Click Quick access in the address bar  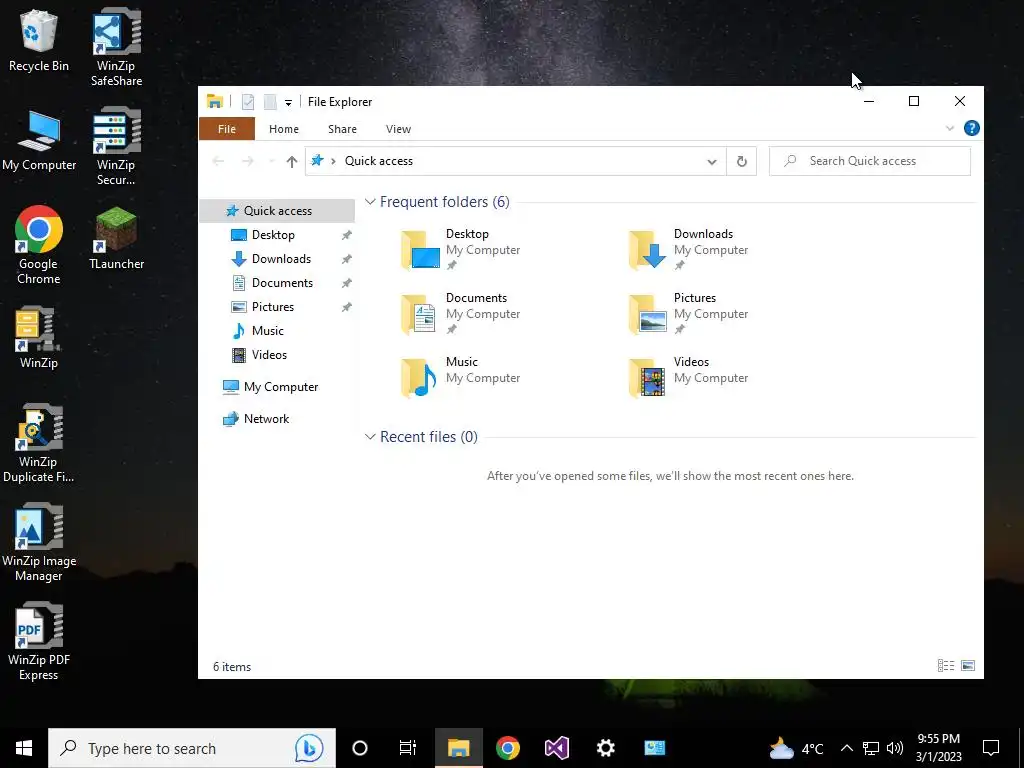click(x=379, y=161)
